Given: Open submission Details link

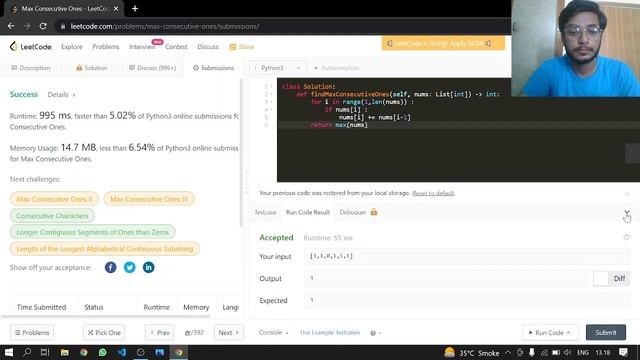Looking at the screenshot, I should (61, 95).
